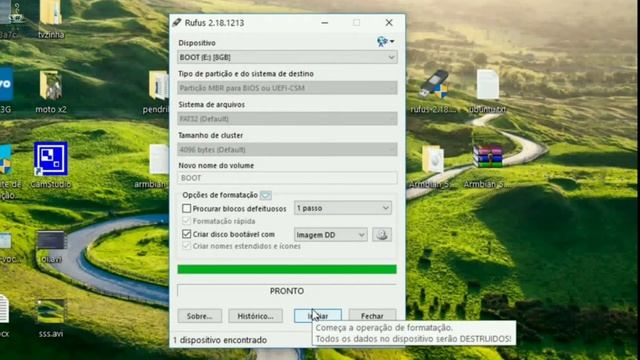640x360 pixels.
Task: Click the Fechar button
Action: [372, 316]
